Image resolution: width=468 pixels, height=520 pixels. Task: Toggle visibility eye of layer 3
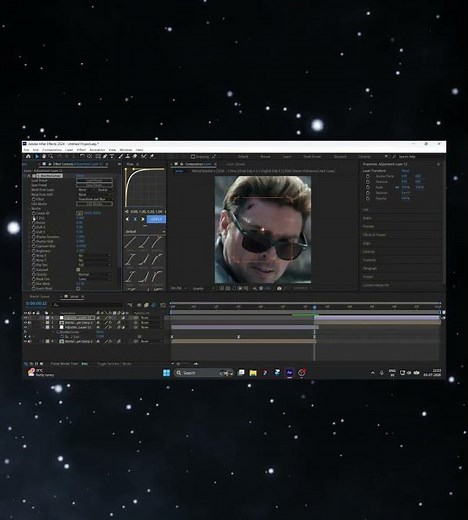[x=25, y=327]
